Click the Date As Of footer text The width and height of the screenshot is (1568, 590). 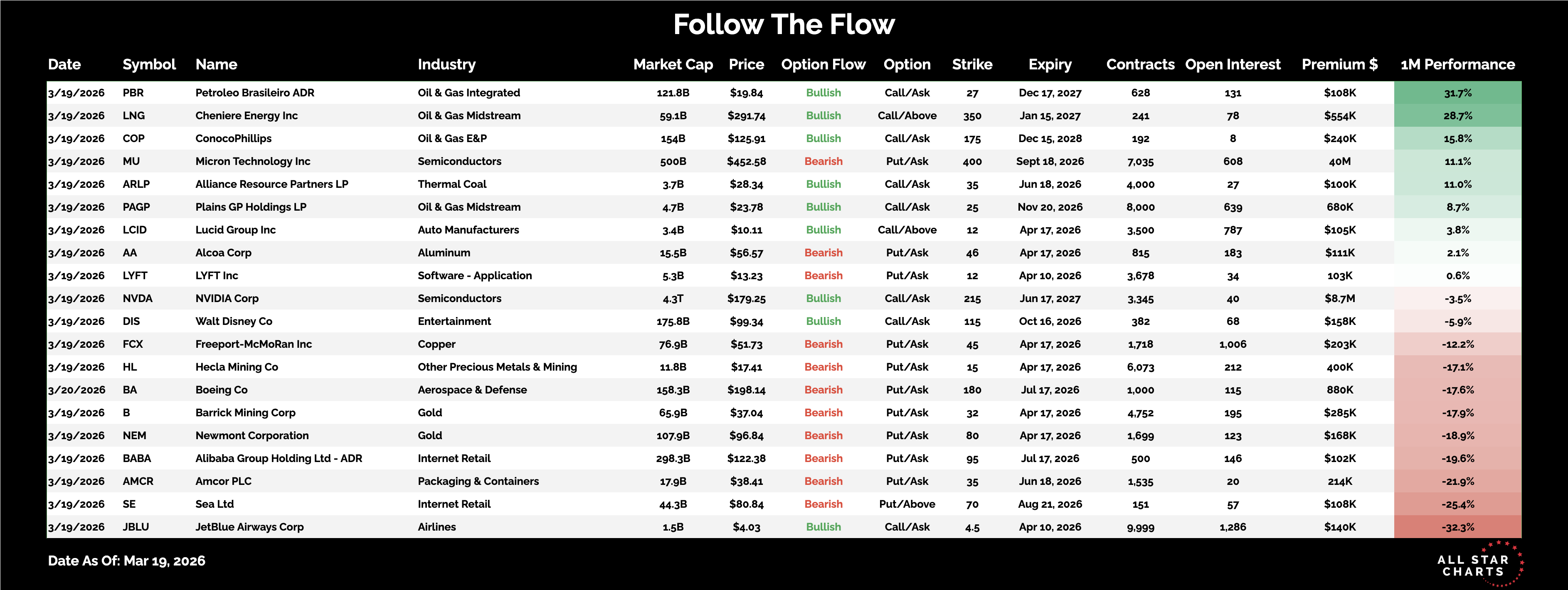coord(127,561)
